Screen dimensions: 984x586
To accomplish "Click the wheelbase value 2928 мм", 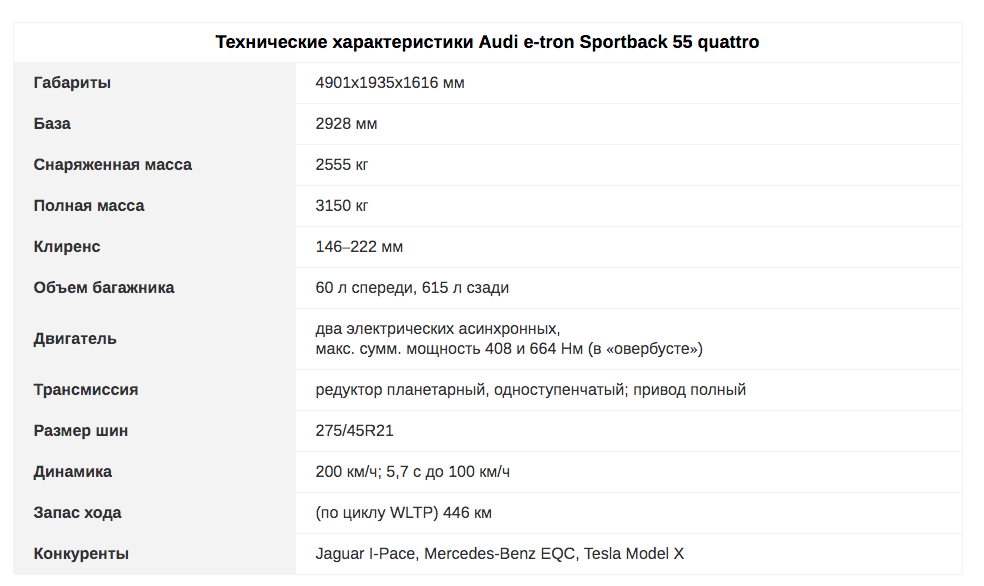I will (x=346, y=124).
